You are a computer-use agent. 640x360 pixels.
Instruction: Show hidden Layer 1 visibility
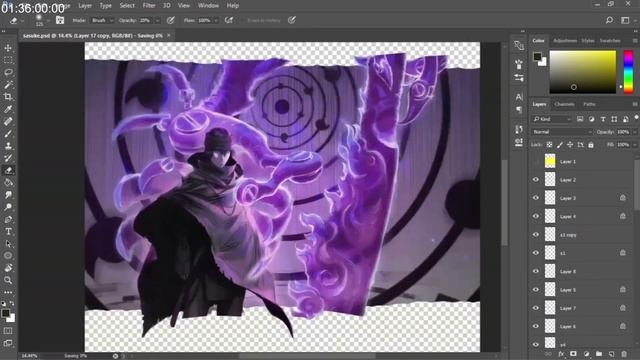pyautogui.click(x=536, y=162)
